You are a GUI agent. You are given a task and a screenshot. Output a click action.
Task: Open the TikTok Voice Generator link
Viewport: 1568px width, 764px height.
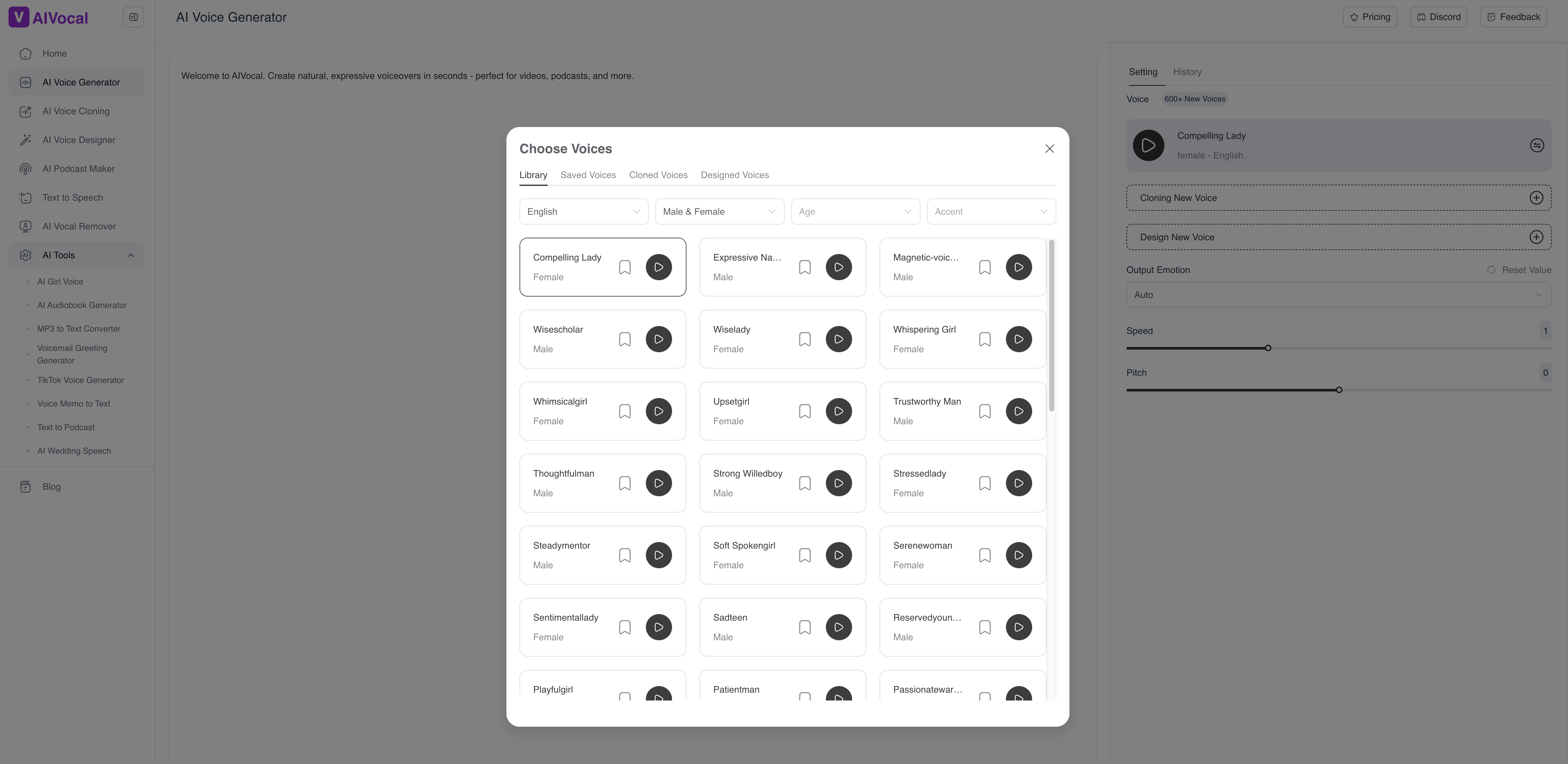coord(80,380)
